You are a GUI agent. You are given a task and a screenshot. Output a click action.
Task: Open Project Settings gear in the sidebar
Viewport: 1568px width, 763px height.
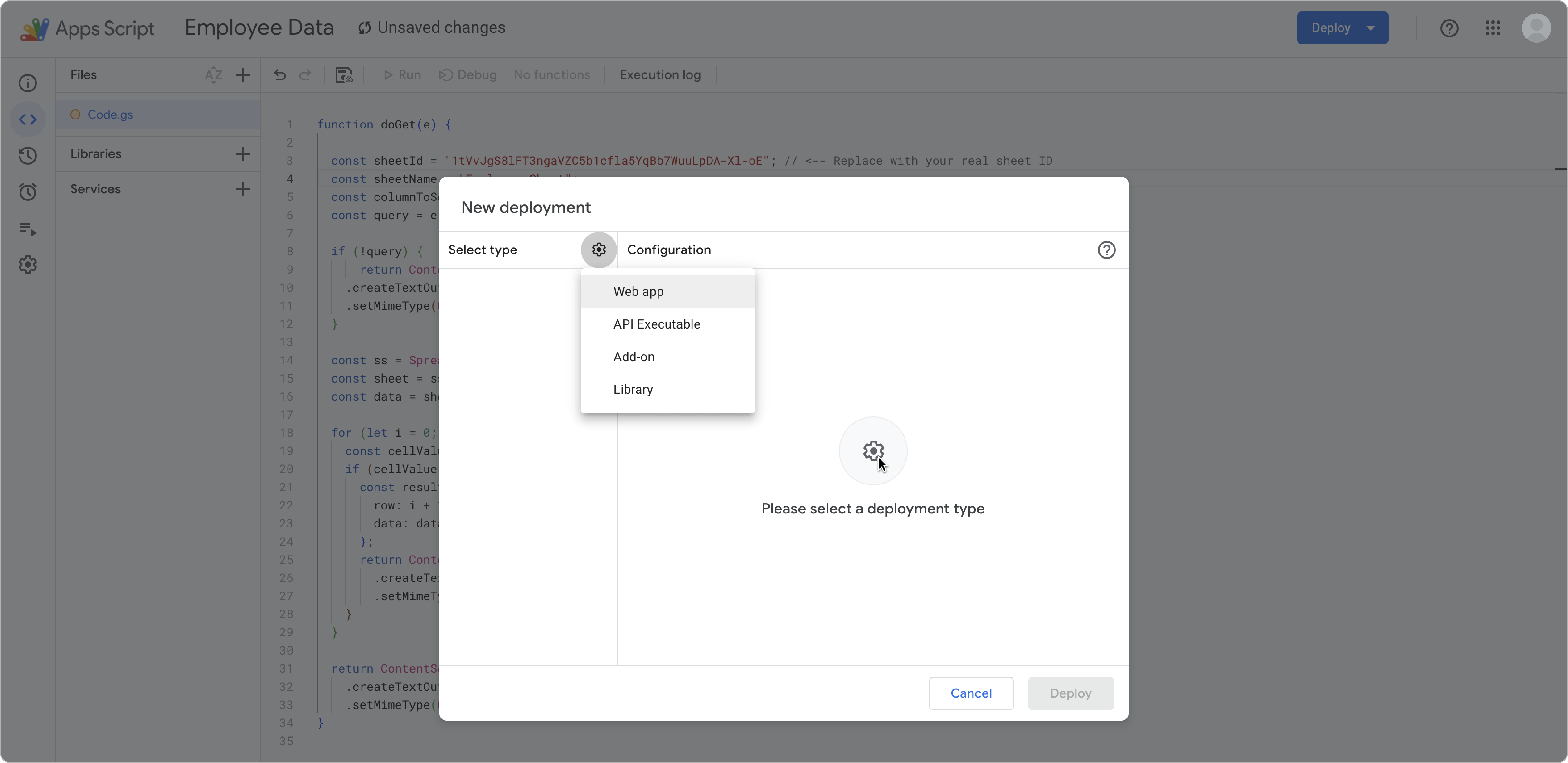pyautogui.click(x=28, y=265)
